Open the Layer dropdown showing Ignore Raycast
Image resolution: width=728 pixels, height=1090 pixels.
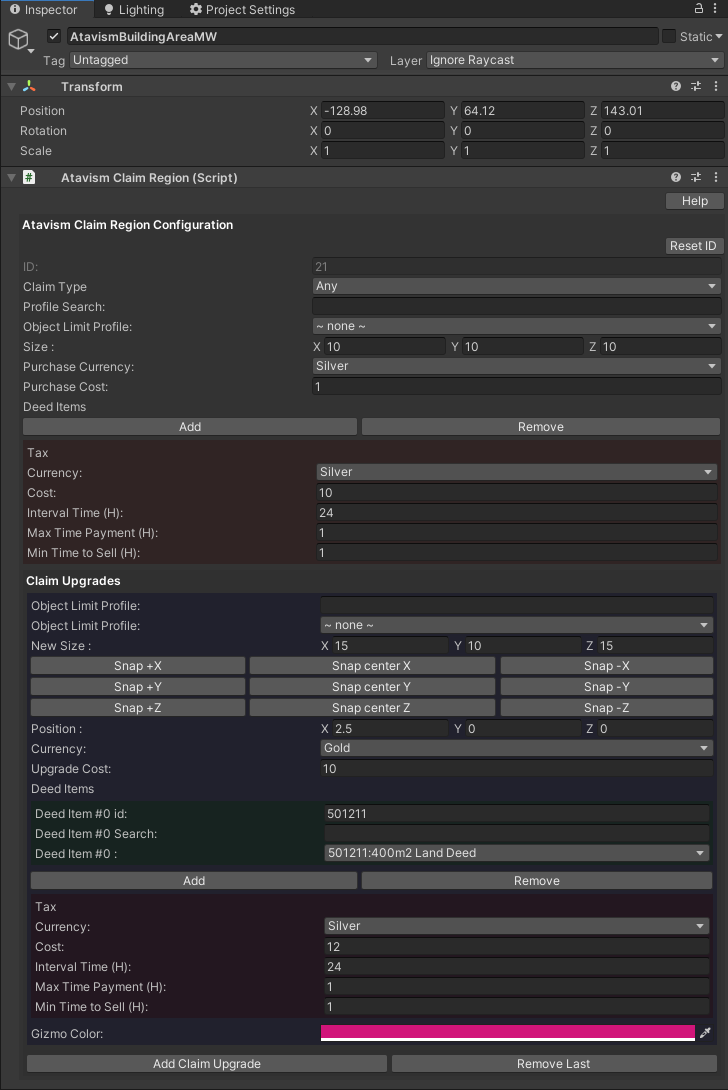(x=574, y=60)
